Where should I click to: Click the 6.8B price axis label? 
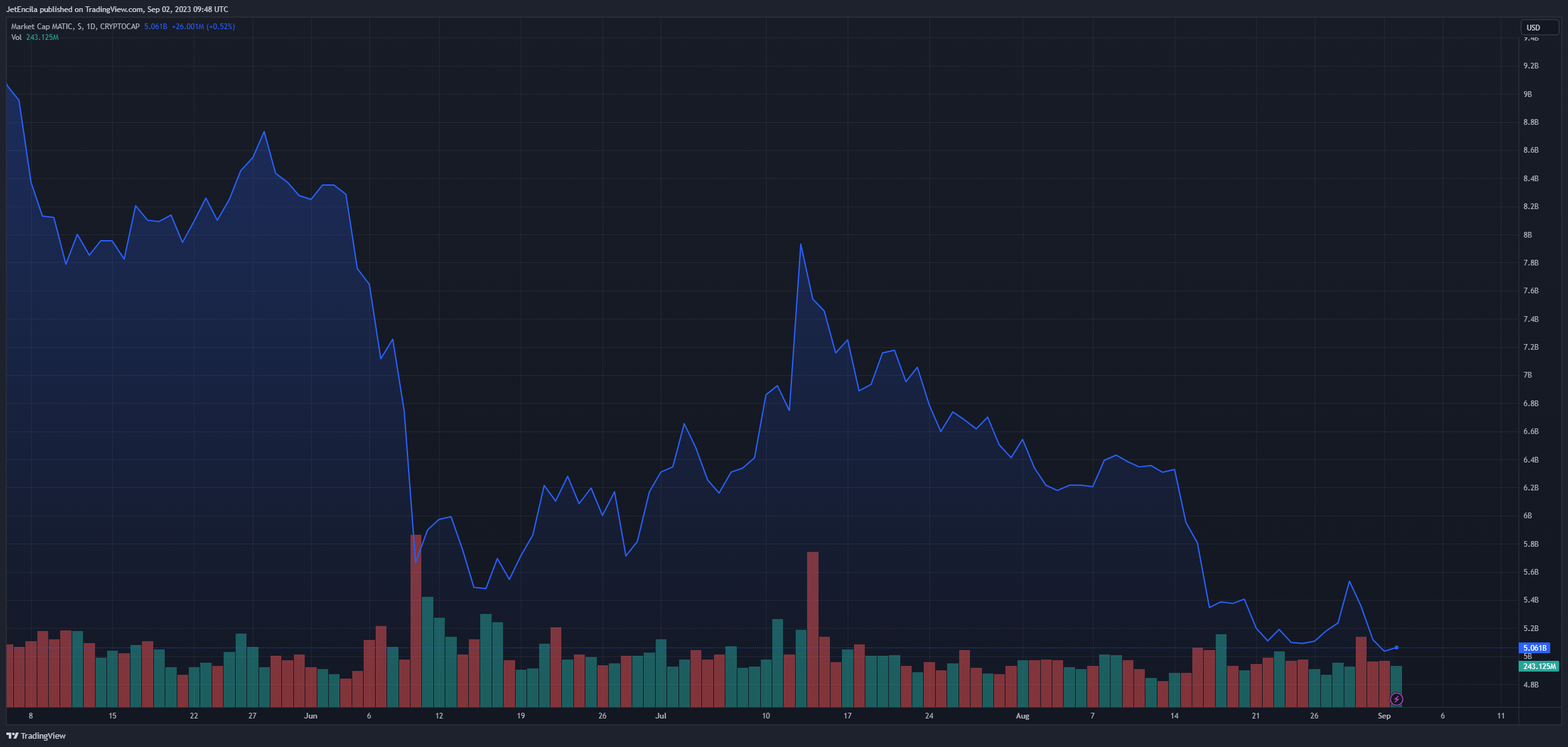(x=1531, y=404)
